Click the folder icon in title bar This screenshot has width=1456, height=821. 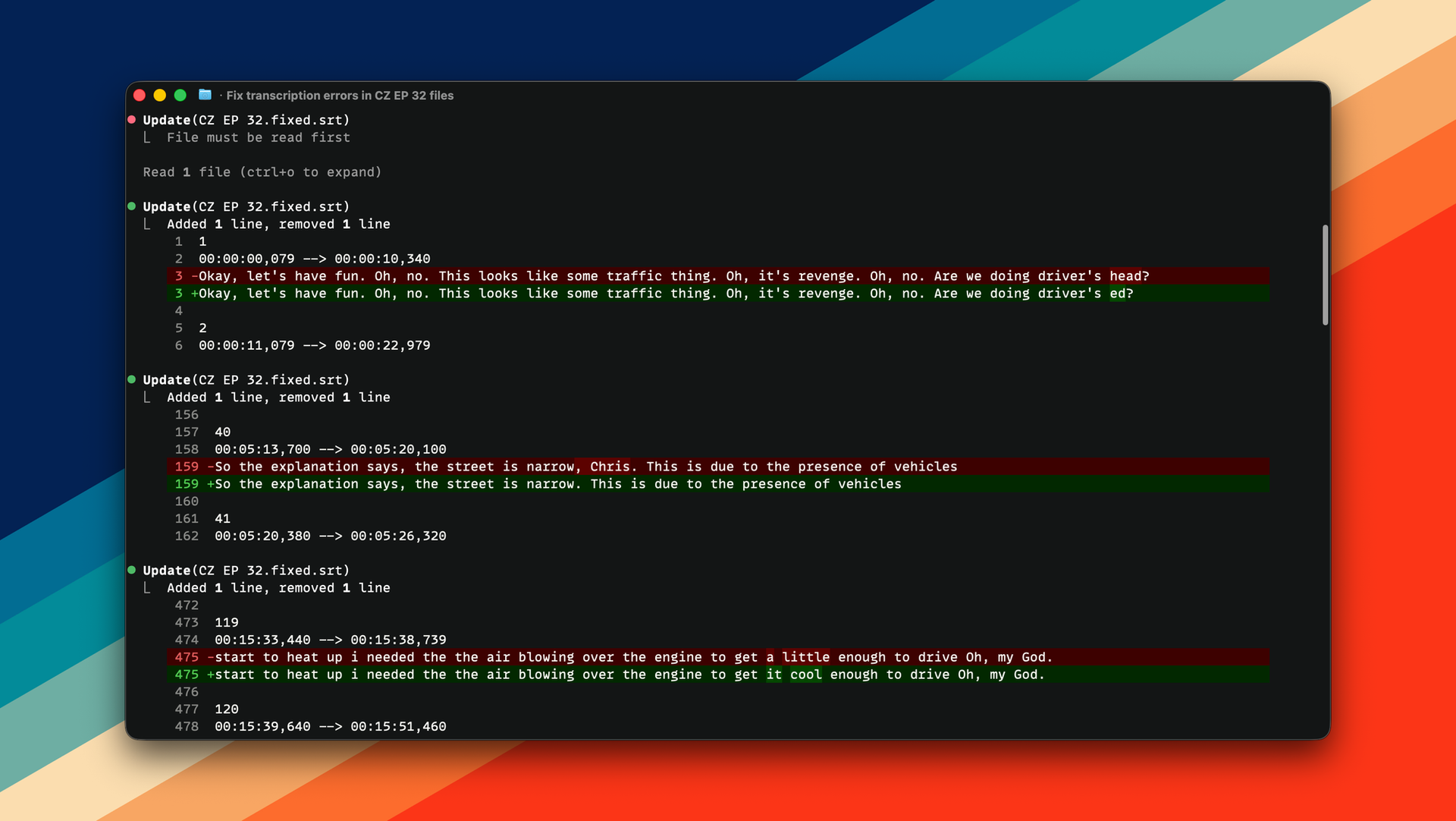[205, 95]
